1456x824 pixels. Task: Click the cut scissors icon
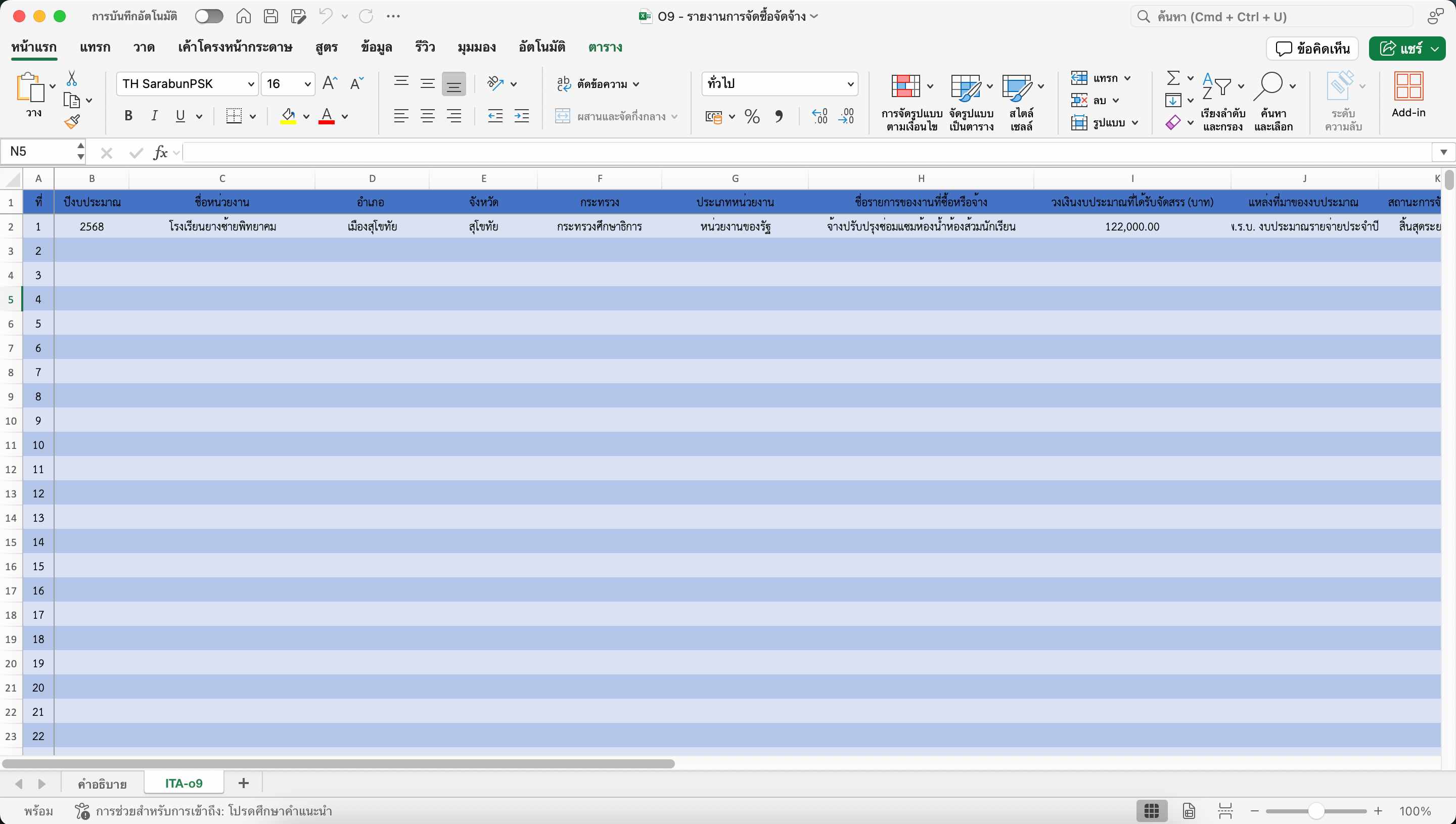coord(72,78)
